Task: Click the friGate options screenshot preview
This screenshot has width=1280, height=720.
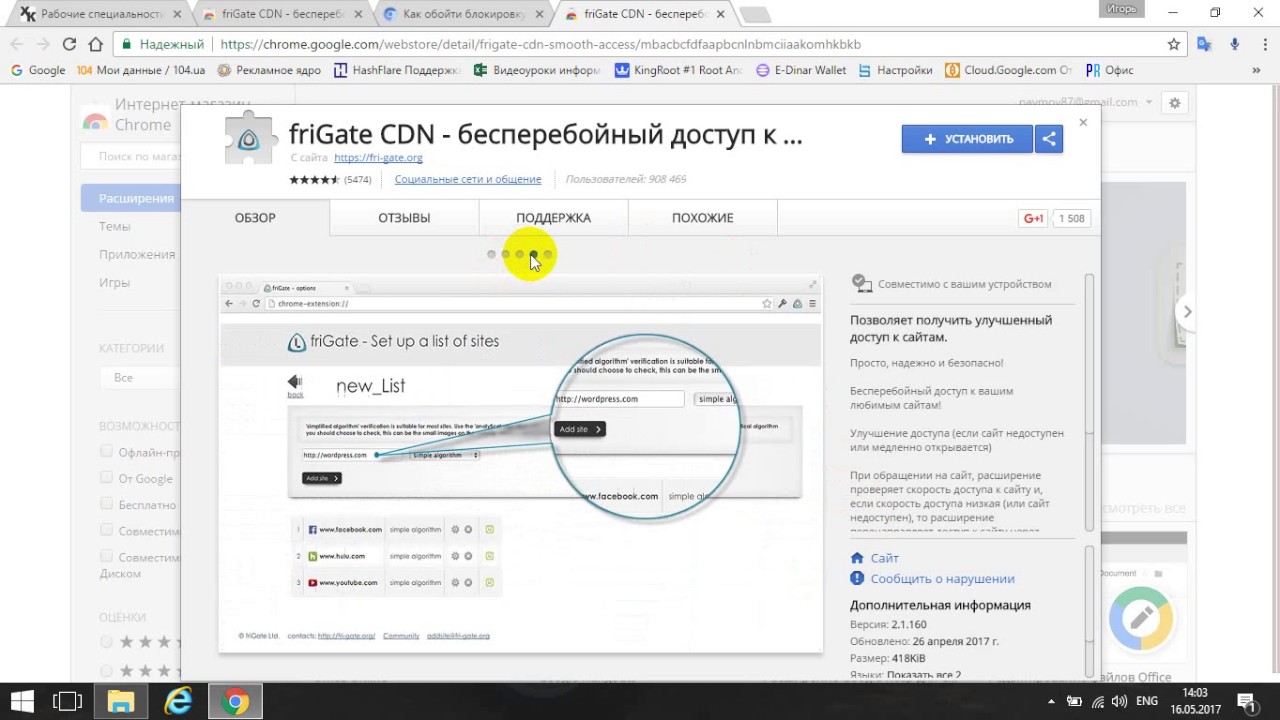Action: click(x=520, y=464)
